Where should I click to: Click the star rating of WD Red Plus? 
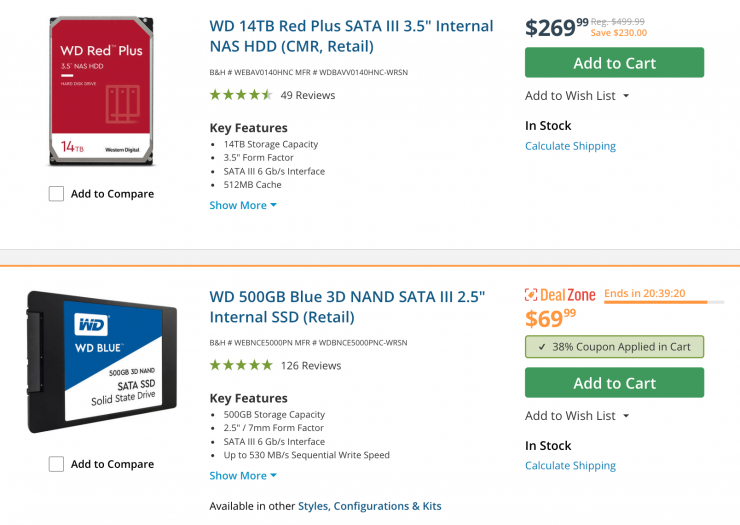pos(240,95)
